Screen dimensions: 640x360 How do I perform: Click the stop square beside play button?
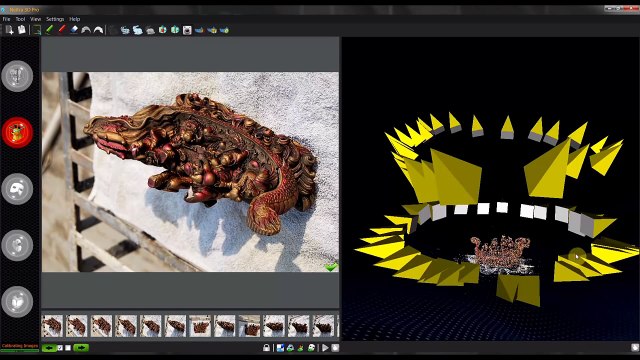[x=335, y=348]
